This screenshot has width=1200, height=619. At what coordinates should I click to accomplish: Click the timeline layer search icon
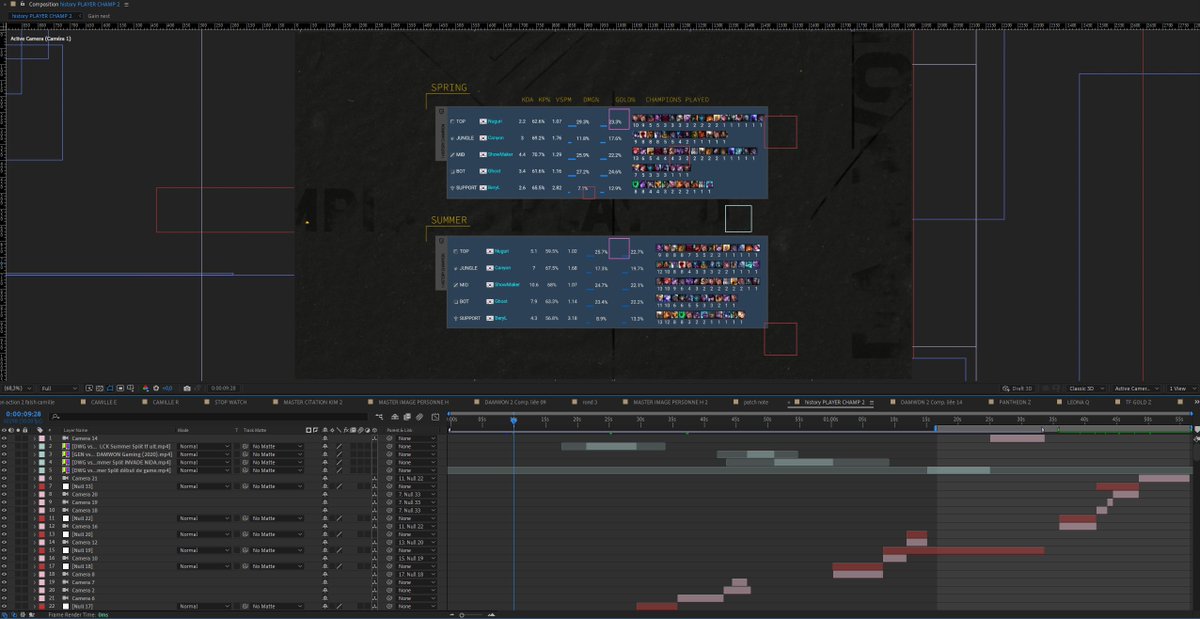(x=56, y=416)
